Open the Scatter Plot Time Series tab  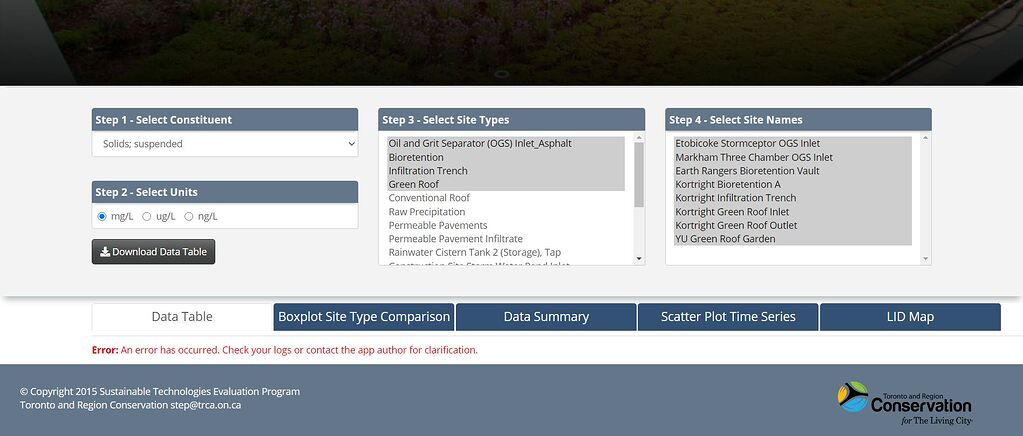click(728, 317)
